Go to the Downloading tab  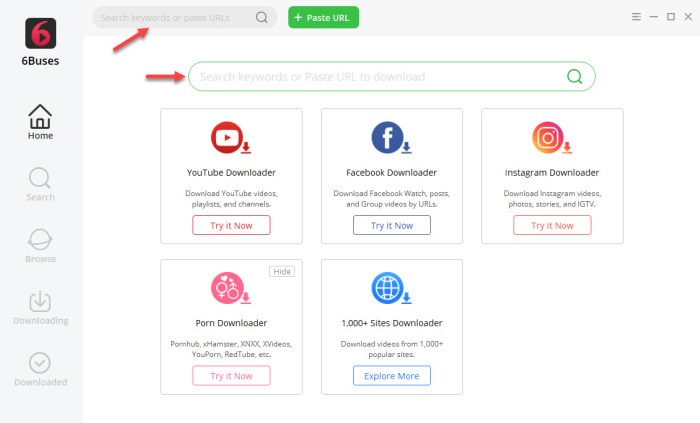click(40, 308)
